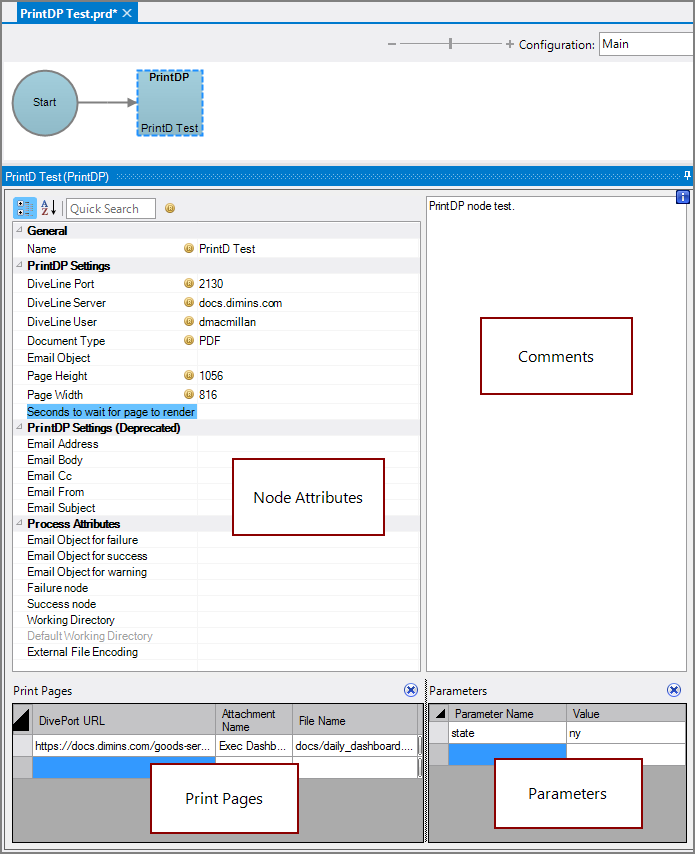Viewport: 695px width, 854px height.
Task: Close the PrintDP Test.prd tab
Action: click(x=127, y=13)
